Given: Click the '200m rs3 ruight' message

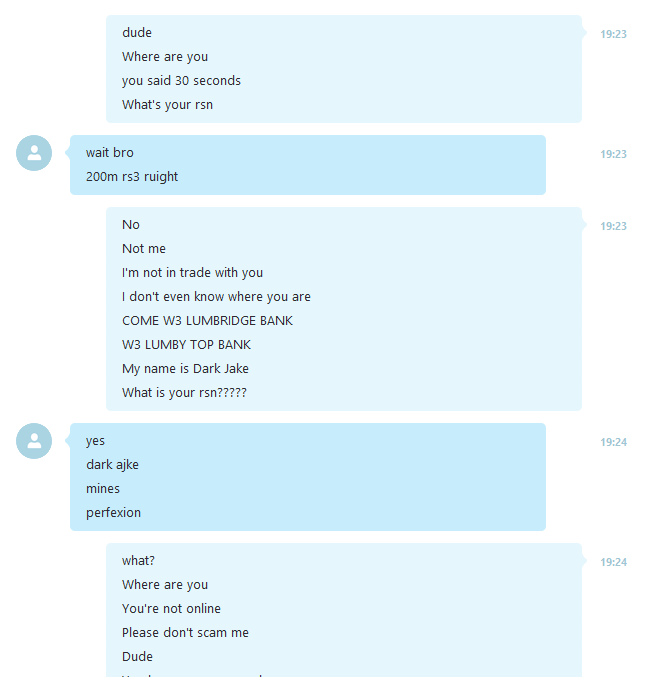Looking at the screenshot, I should tap(132, 177).
